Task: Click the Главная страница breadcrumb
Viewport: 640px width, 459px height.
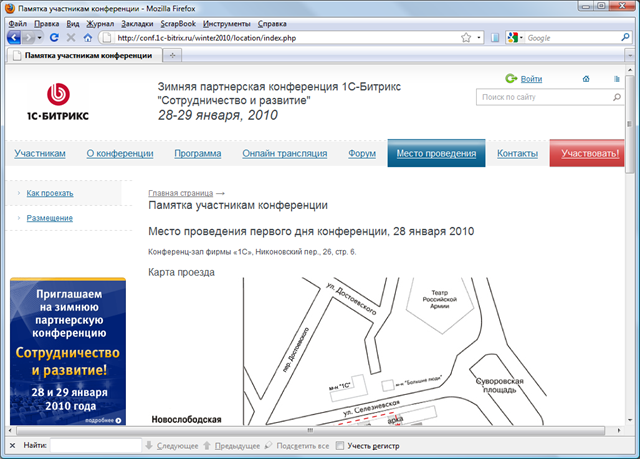Action: [180, 193]
